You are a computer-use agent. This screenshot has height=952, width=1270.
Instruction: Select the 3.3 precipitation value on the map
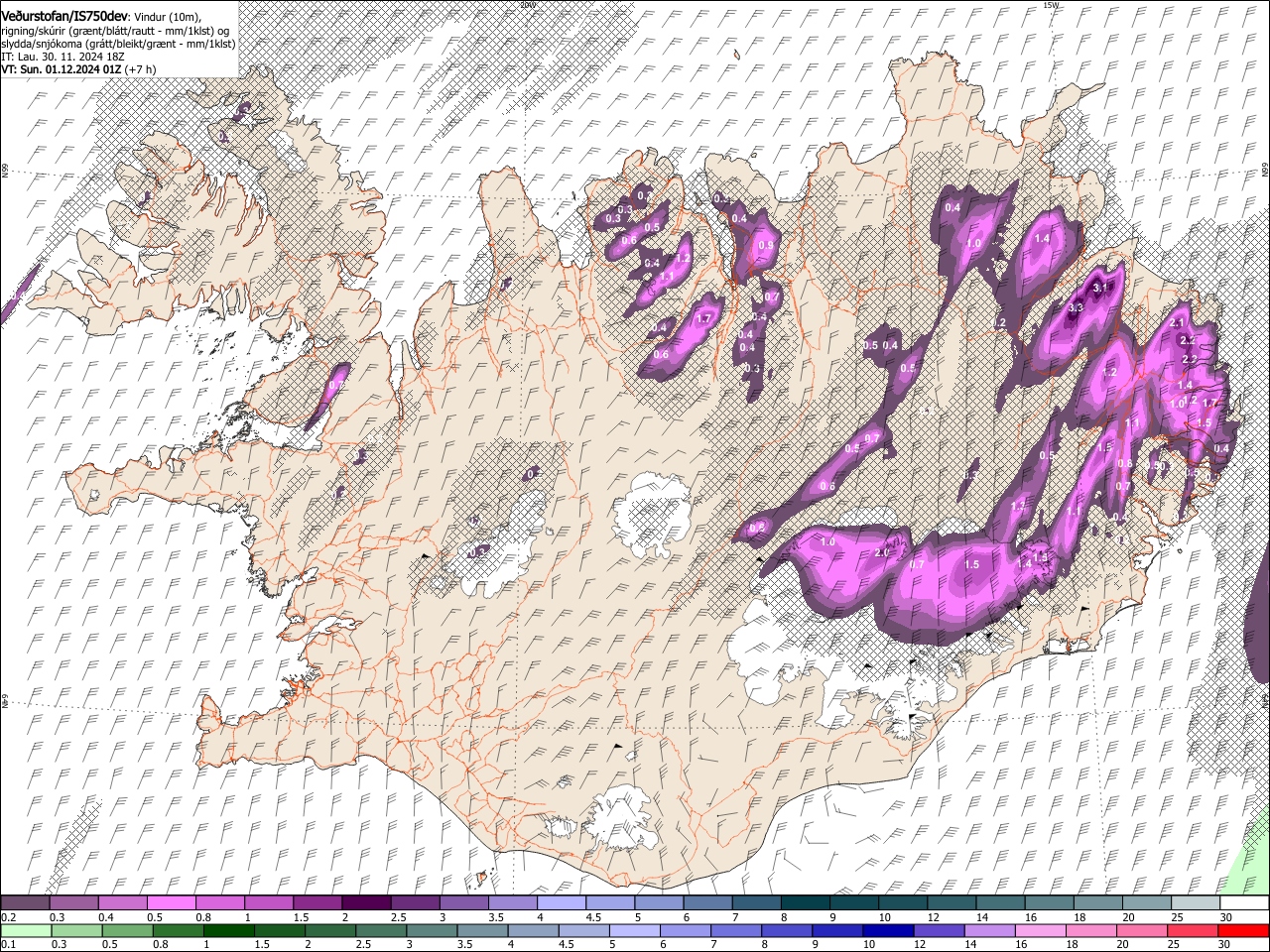pyautogui.click(x=1076, y=308)
